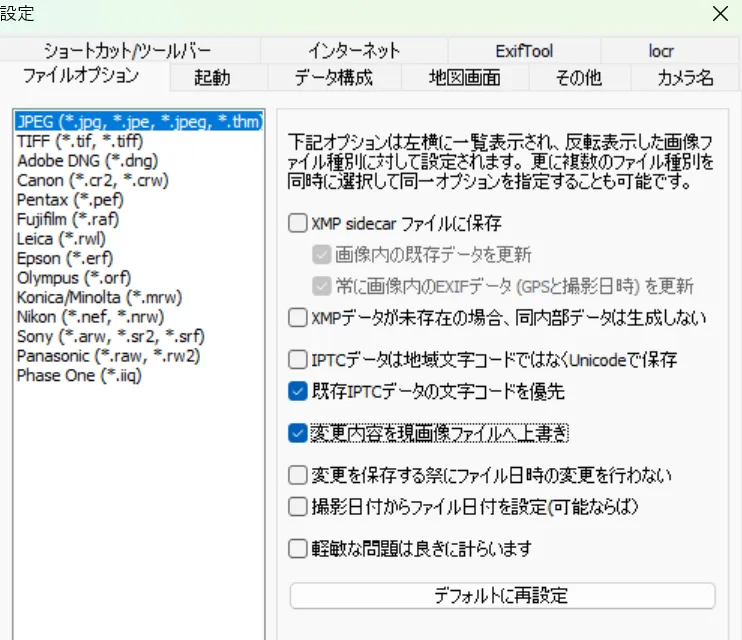Close the 設定 dialog window
742x640 pixels.
719,14
